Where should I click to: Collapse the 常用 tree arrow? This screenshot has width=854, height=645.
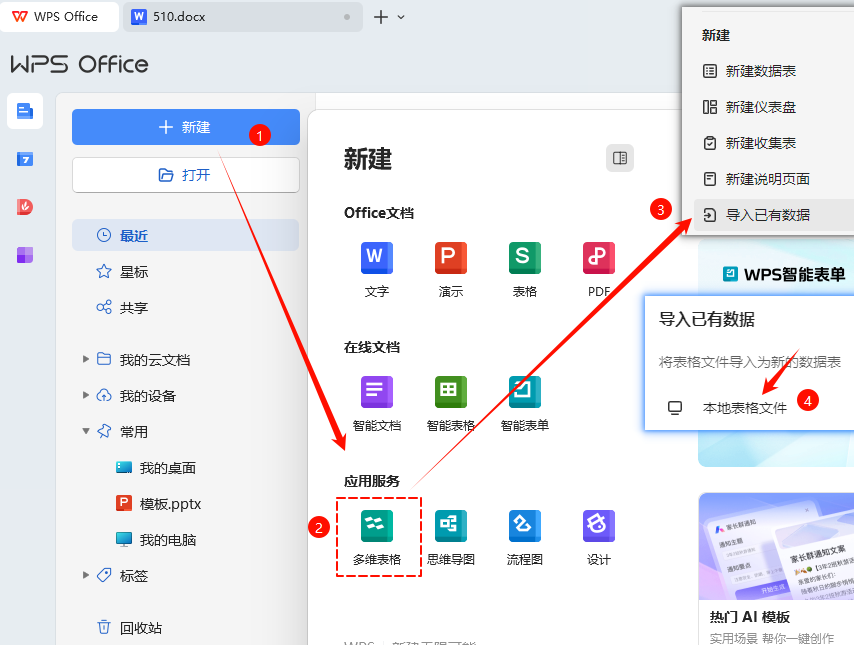[x=86, y=431]
